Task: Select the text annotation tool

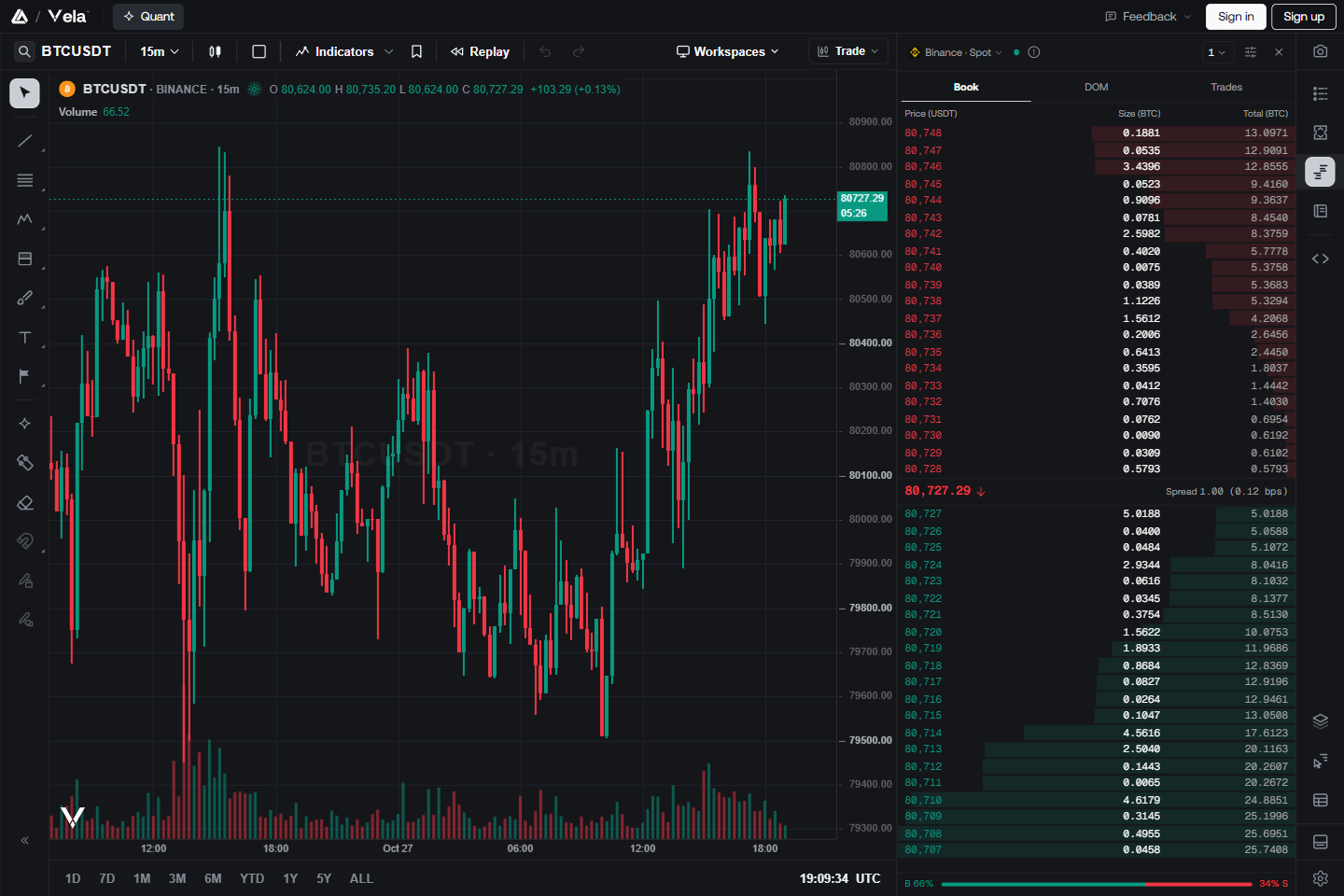Action: 25,337
